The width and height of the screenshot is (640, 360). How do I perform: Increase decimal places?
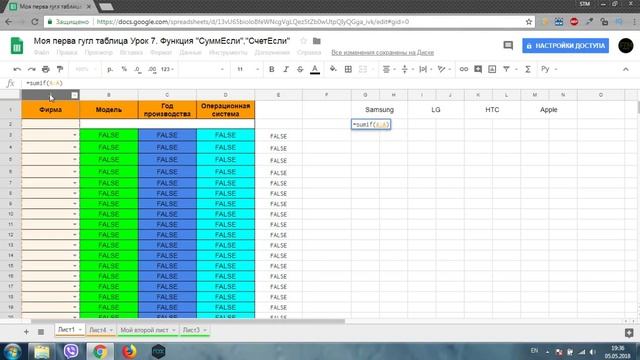pyautogui.click(x=152, y=69)
